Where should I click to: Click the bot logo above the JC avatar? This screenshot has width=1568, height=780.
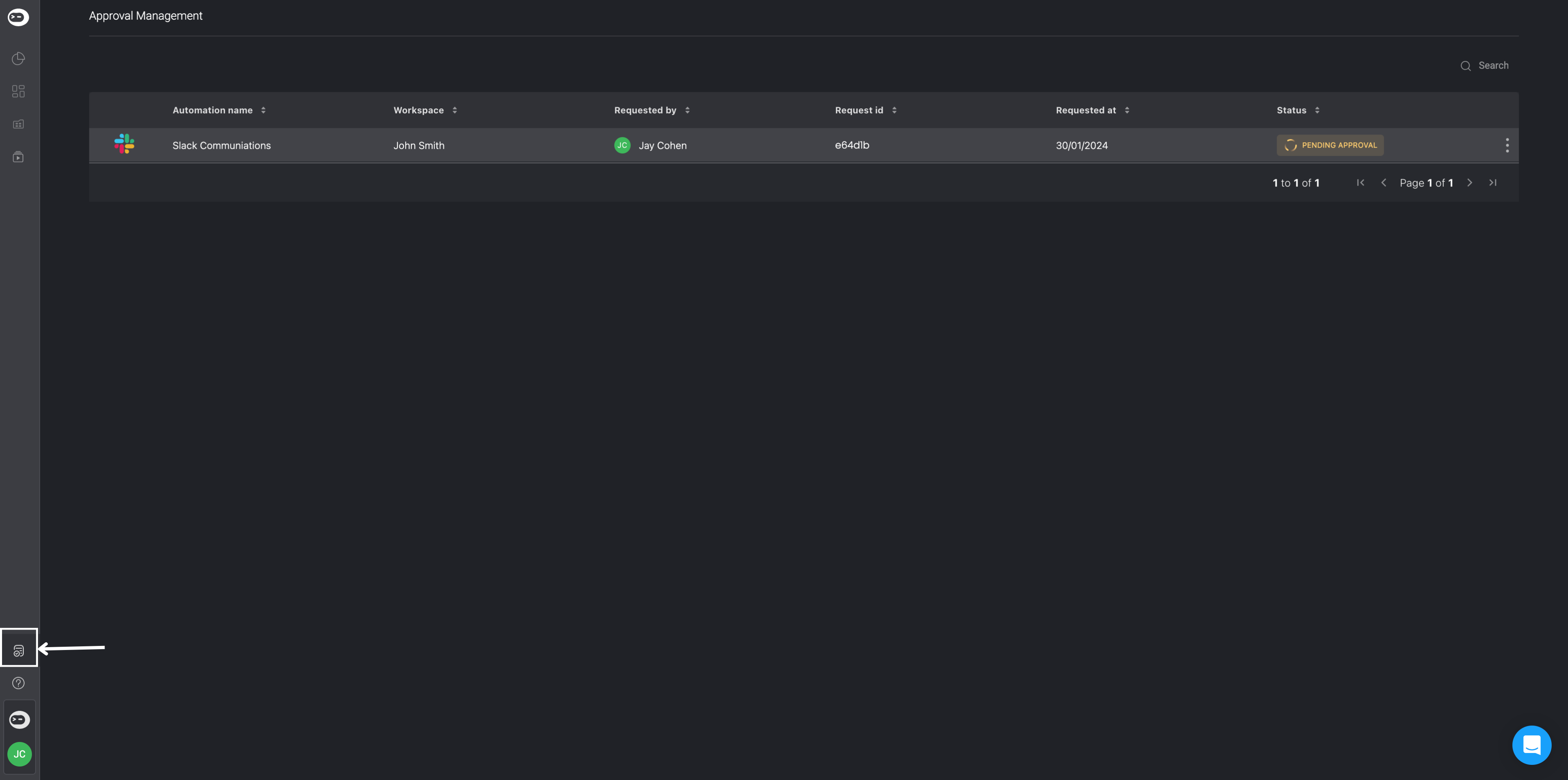tap(20, 720)
